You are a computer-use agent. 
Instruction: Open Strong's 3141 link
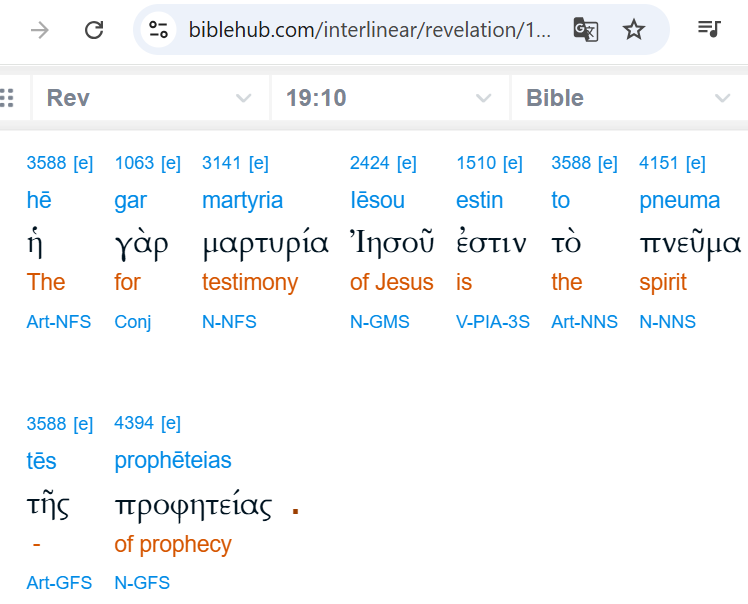[222, 163]
